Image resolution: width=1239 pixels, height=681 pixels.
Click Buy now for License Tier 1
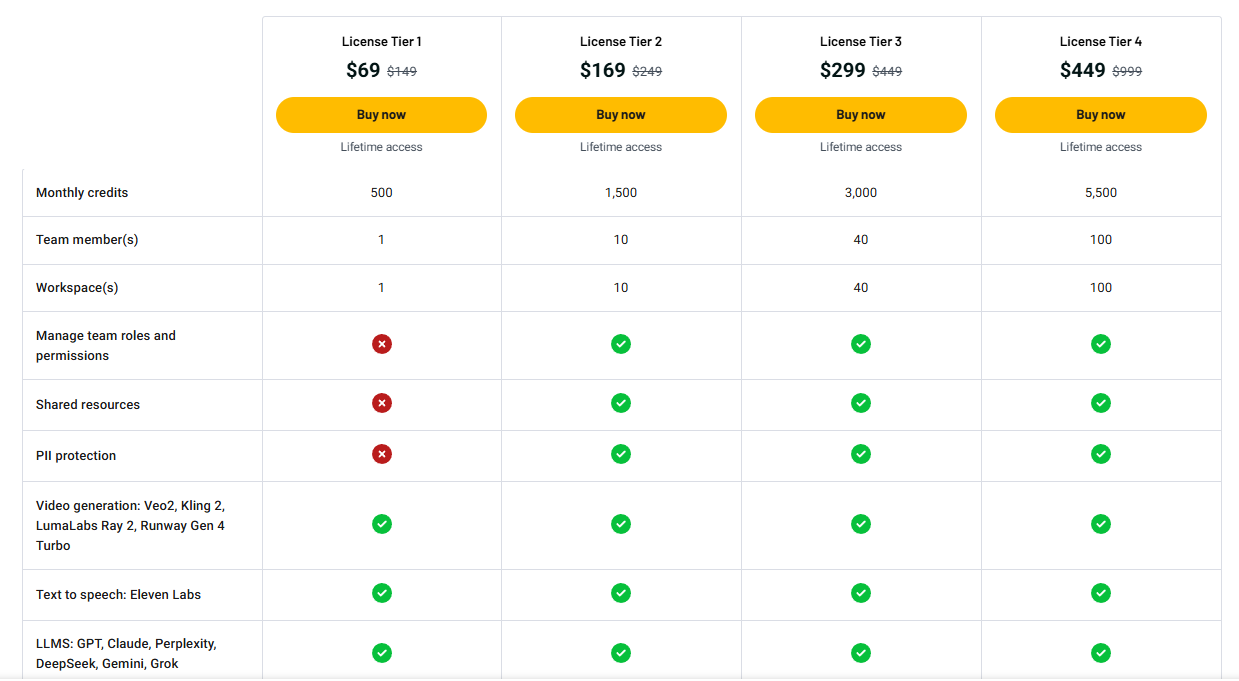coord(381,115)
